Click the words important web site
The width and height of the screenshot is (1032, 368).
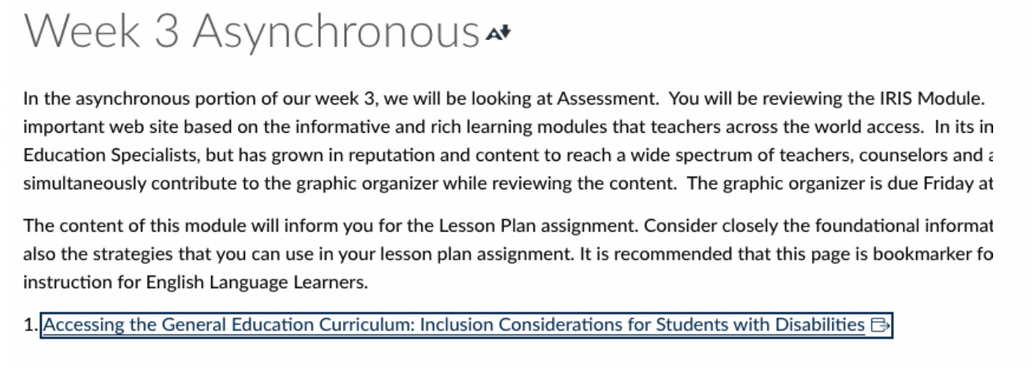pyautogui.click(x=86, y=128)
